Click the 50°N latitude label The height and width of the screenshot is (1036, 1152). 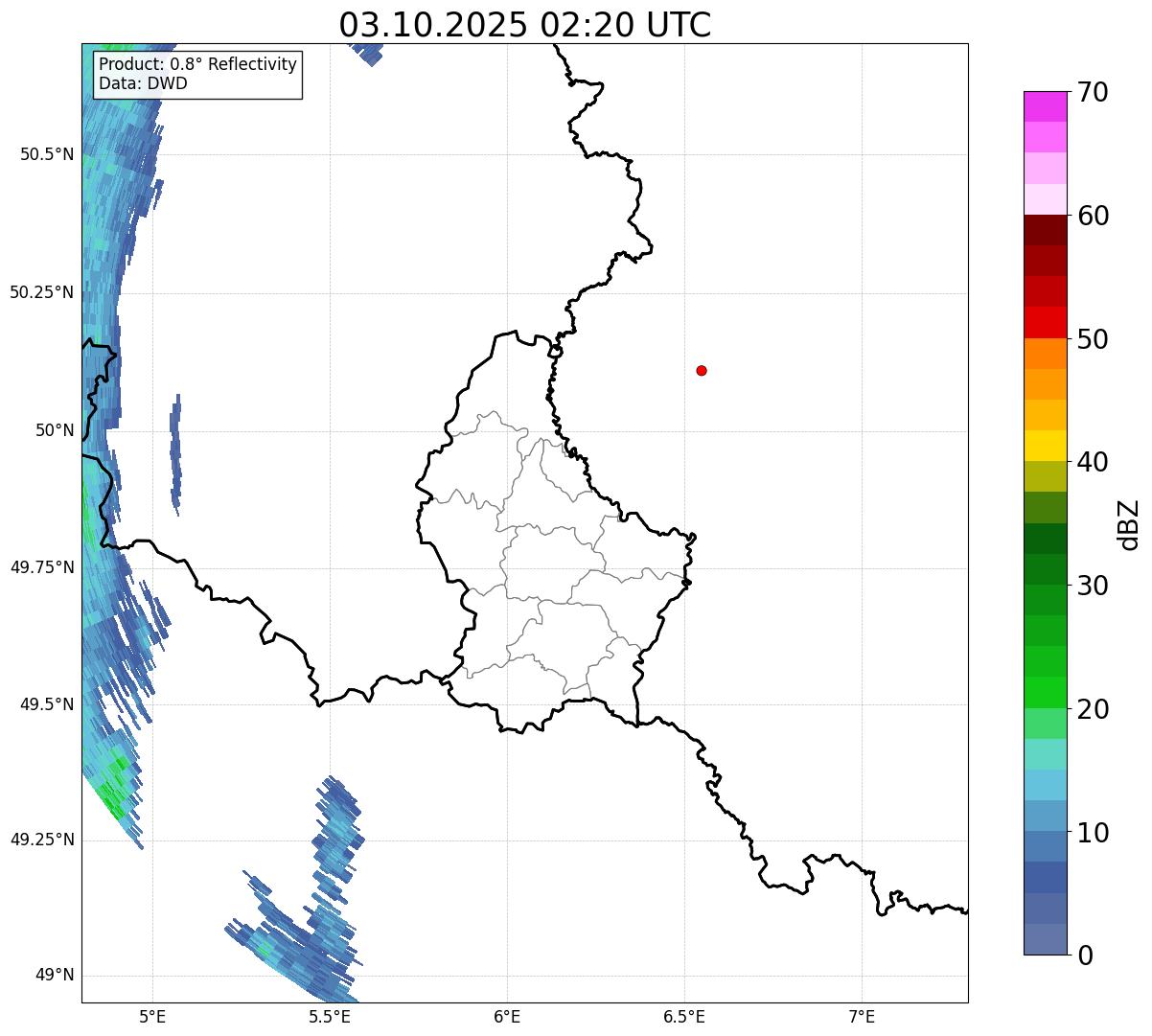55,430
